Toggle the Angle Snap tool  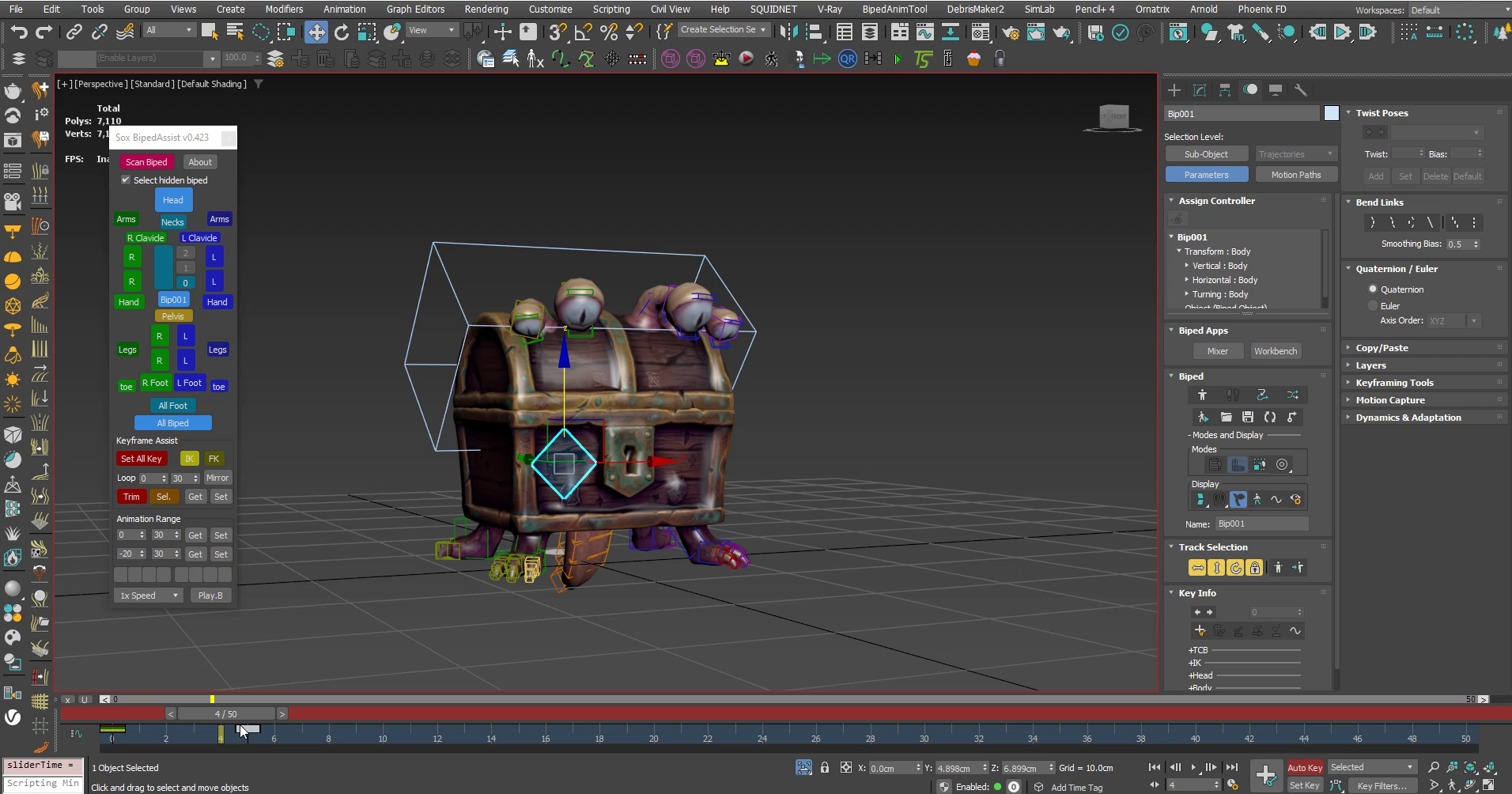(x=583, y=32)
